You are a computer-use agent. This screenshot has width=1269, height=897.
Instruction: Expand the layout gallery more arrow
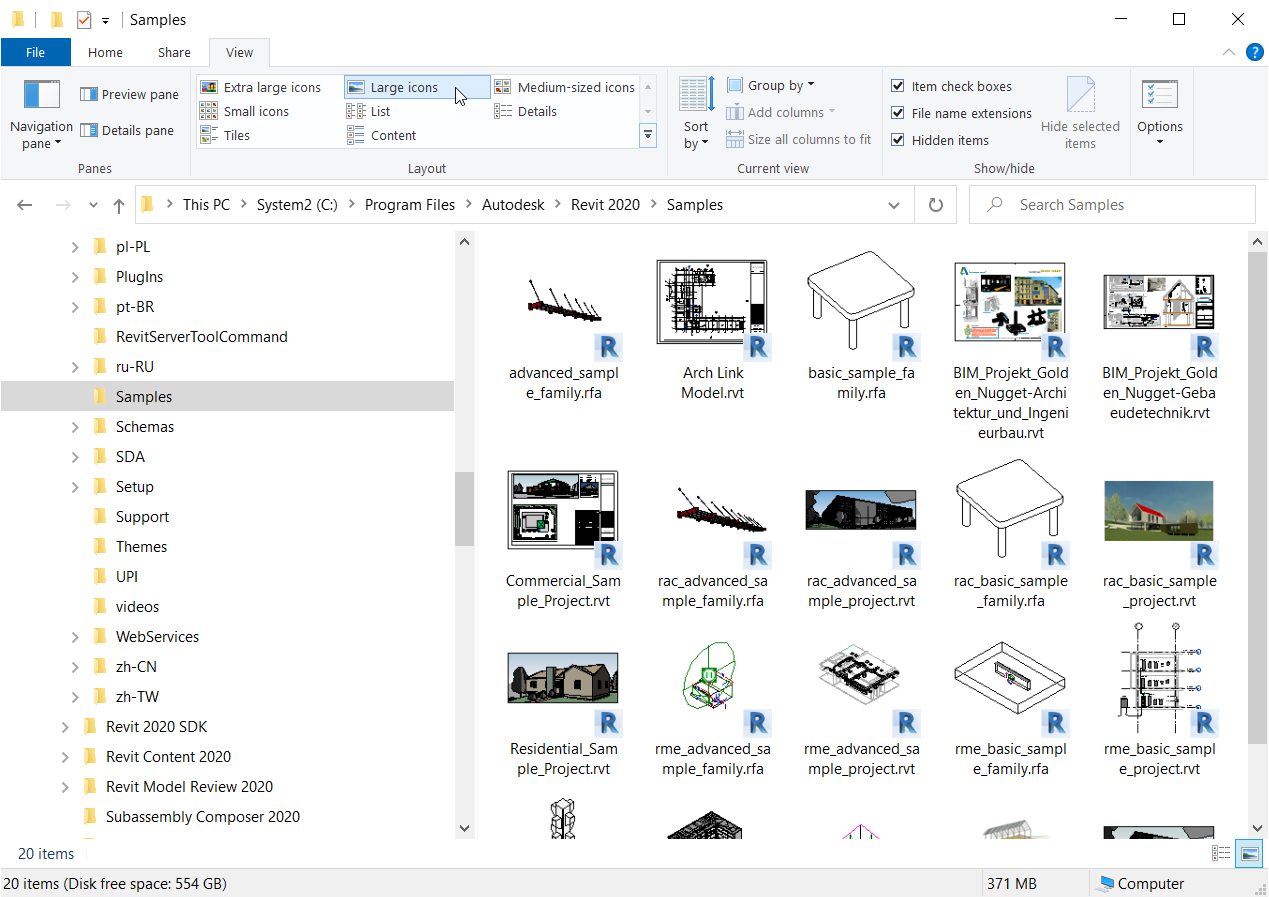pyautogui.click(x=648, y=135)
